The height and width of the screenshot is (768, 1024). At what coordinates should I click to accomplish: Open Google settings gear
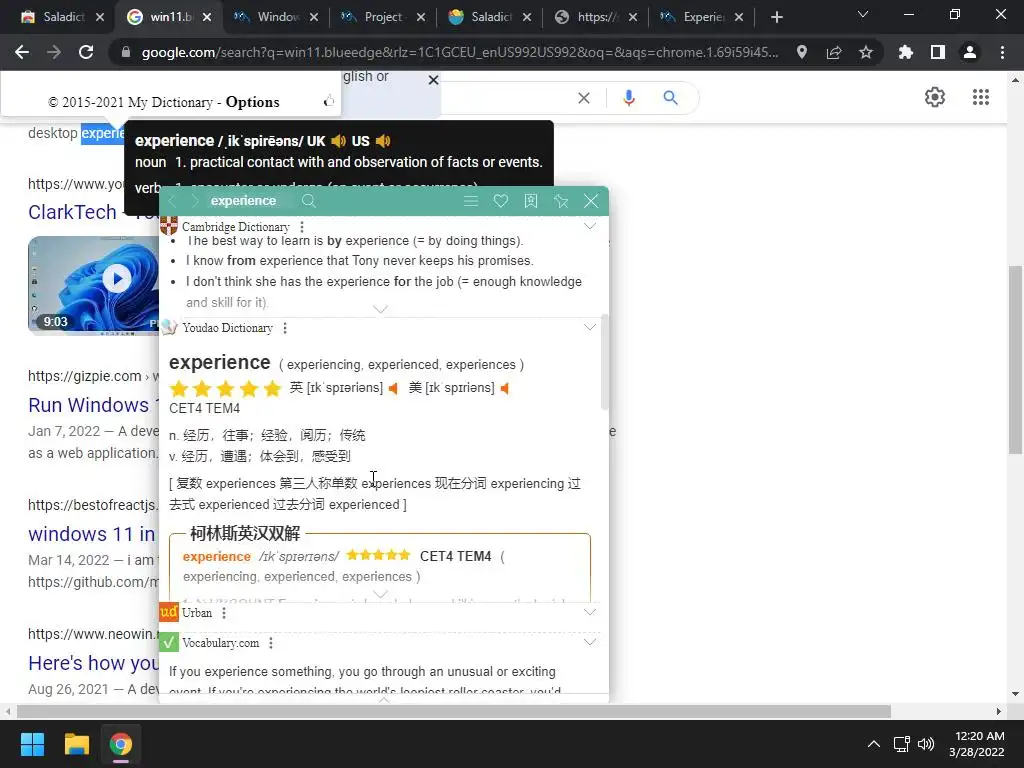pyautogui.click(x=935, y=97)
